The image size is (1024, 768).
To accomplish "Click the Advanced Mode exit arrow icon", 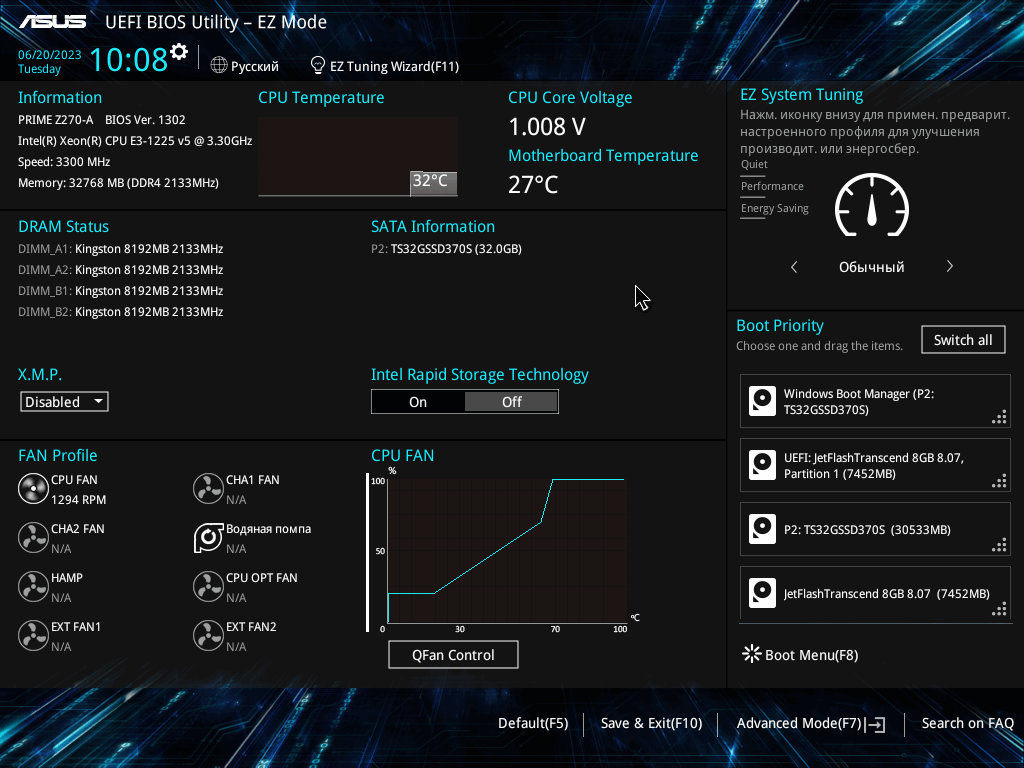I will tap(875, 724).
